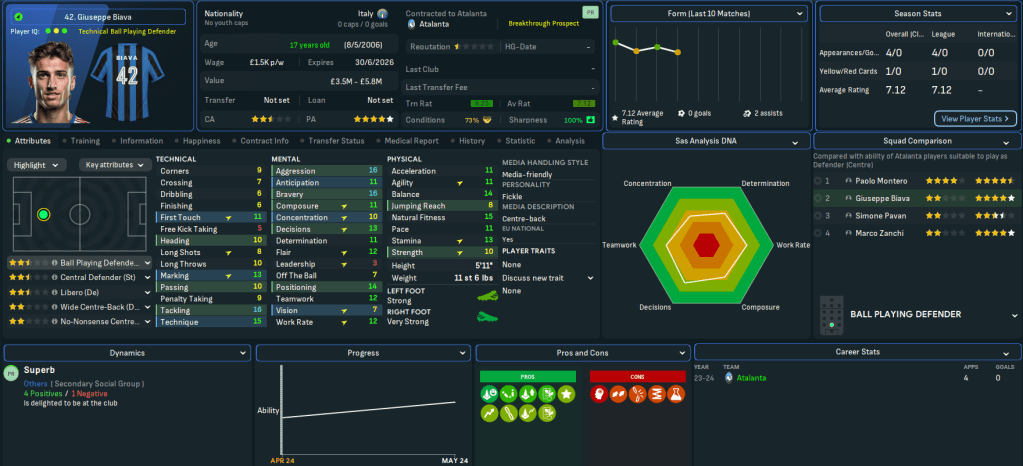This screenshot has height=466, width=1023.
Task: Click the left foot green boot icon
Action: point(487,295)
